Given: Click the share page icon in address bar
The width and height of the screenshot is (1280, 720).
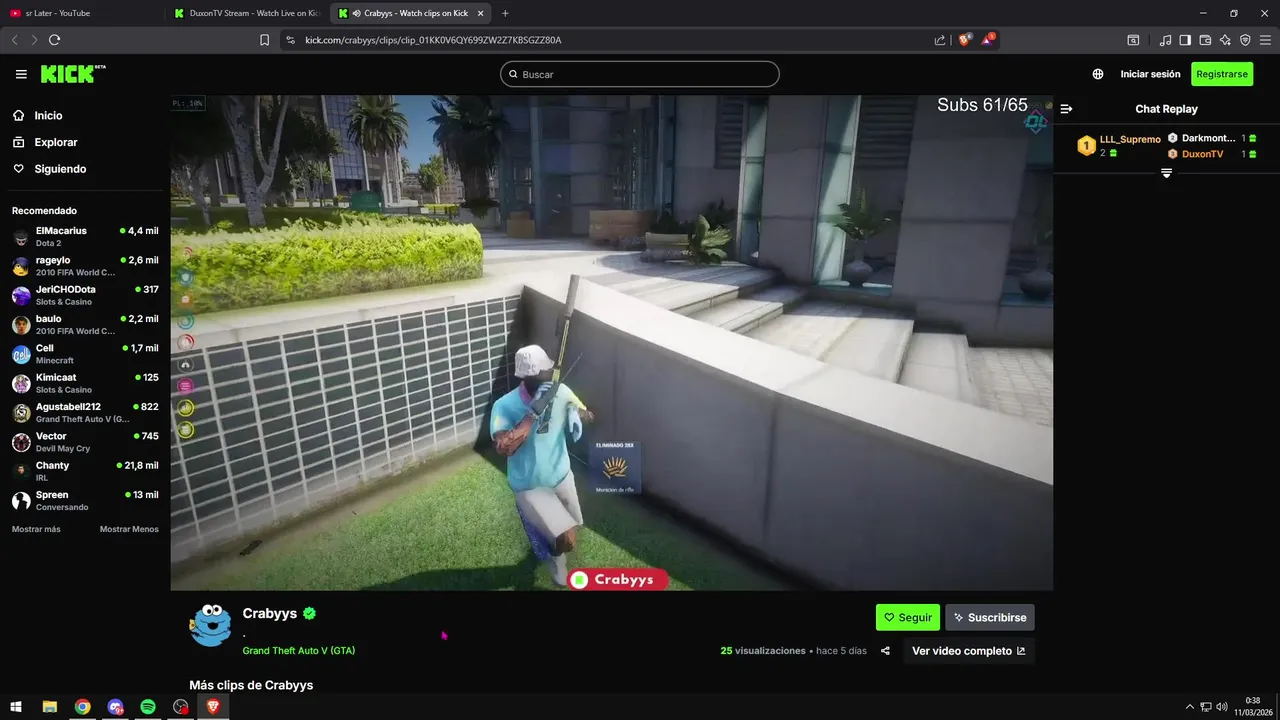Looking at the screenshot, I should tap(940, 40).
